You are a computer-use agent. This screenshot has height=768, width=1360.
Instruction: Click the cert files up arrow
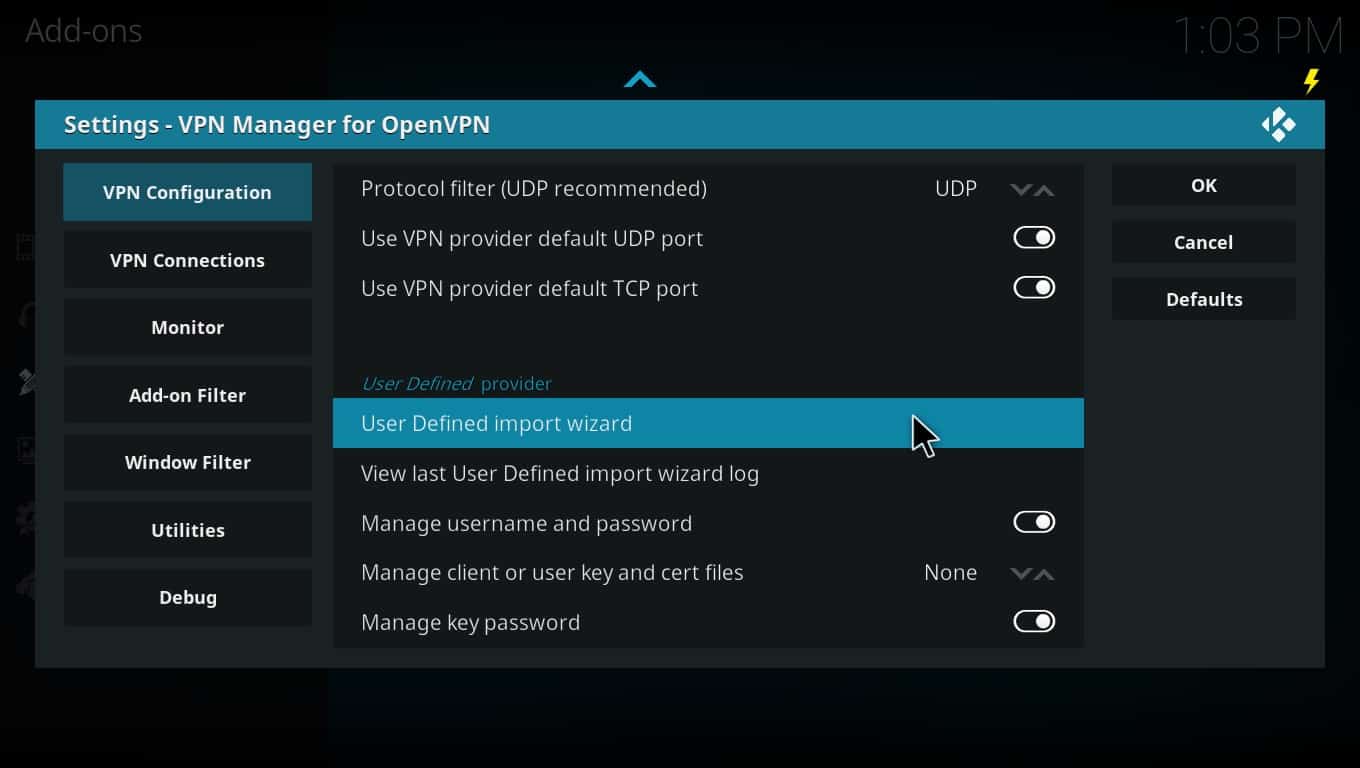pyautogui.click(x=1044, y=573)
